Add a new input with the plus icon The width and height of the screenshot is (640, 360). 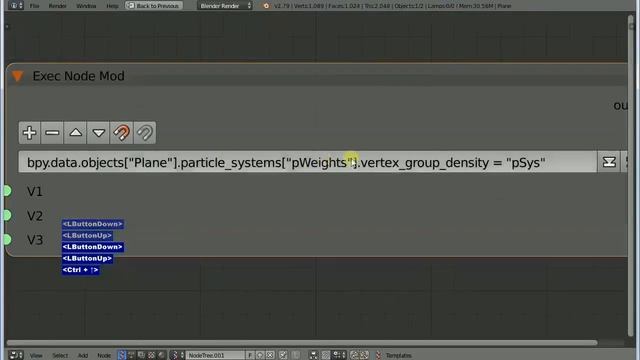29,133
